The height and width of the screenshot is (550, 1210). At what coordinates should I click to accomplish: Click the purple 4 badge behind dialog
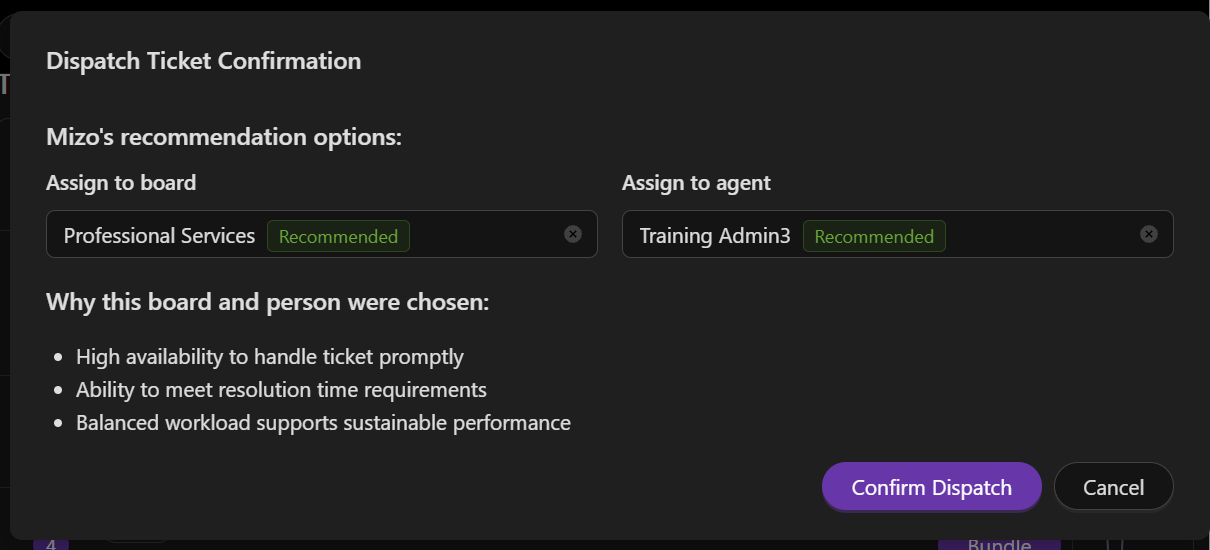point(51,545)
